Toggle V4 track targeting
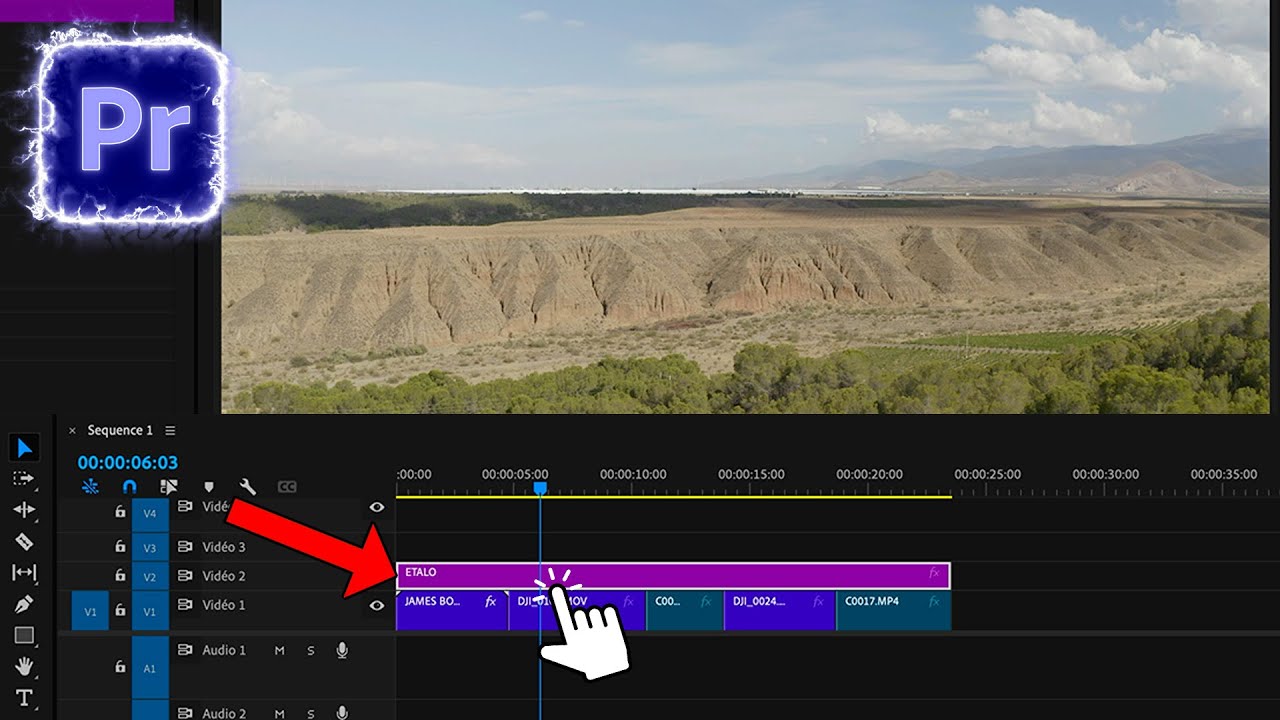The height and width of the screenshot is (720, 1280). coord(150,513)
